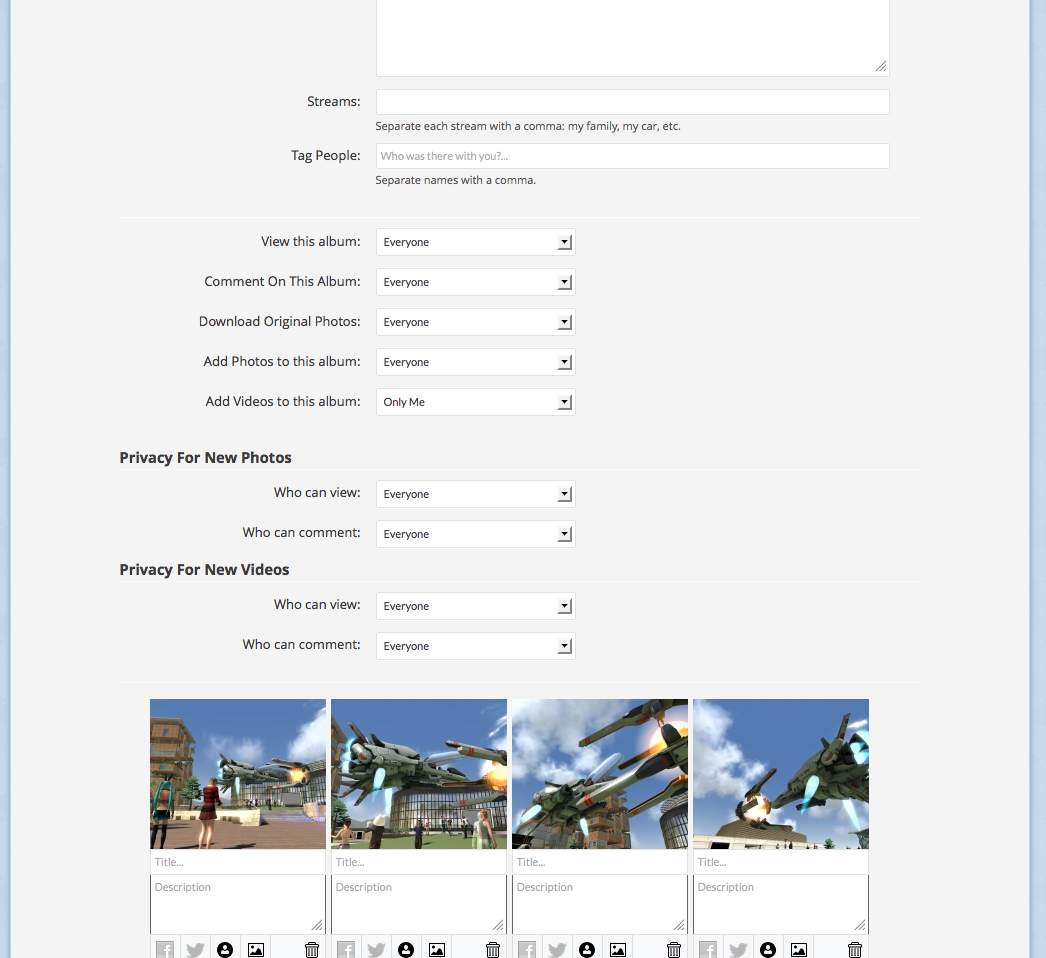Focus the Tag People input field
Image resolution: width=1046 pixels, height=958 pixels.
click(x=632, y=156)
